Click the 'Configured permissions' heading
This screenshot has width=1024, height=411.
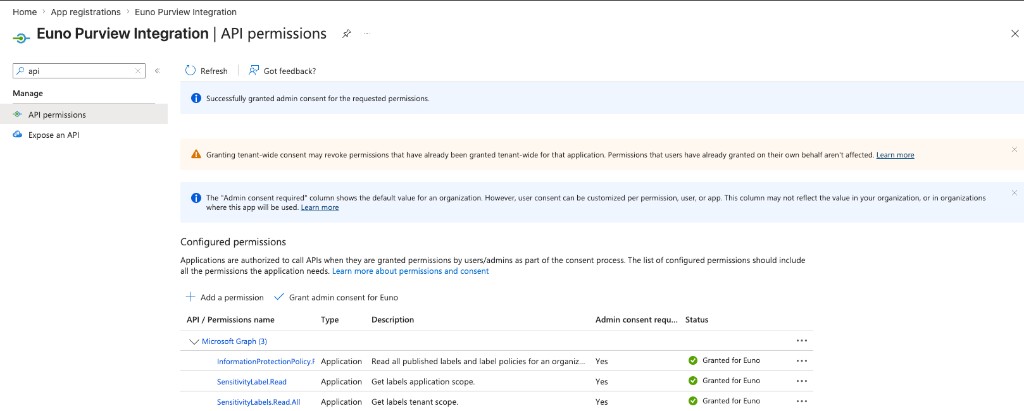point(233,242)
